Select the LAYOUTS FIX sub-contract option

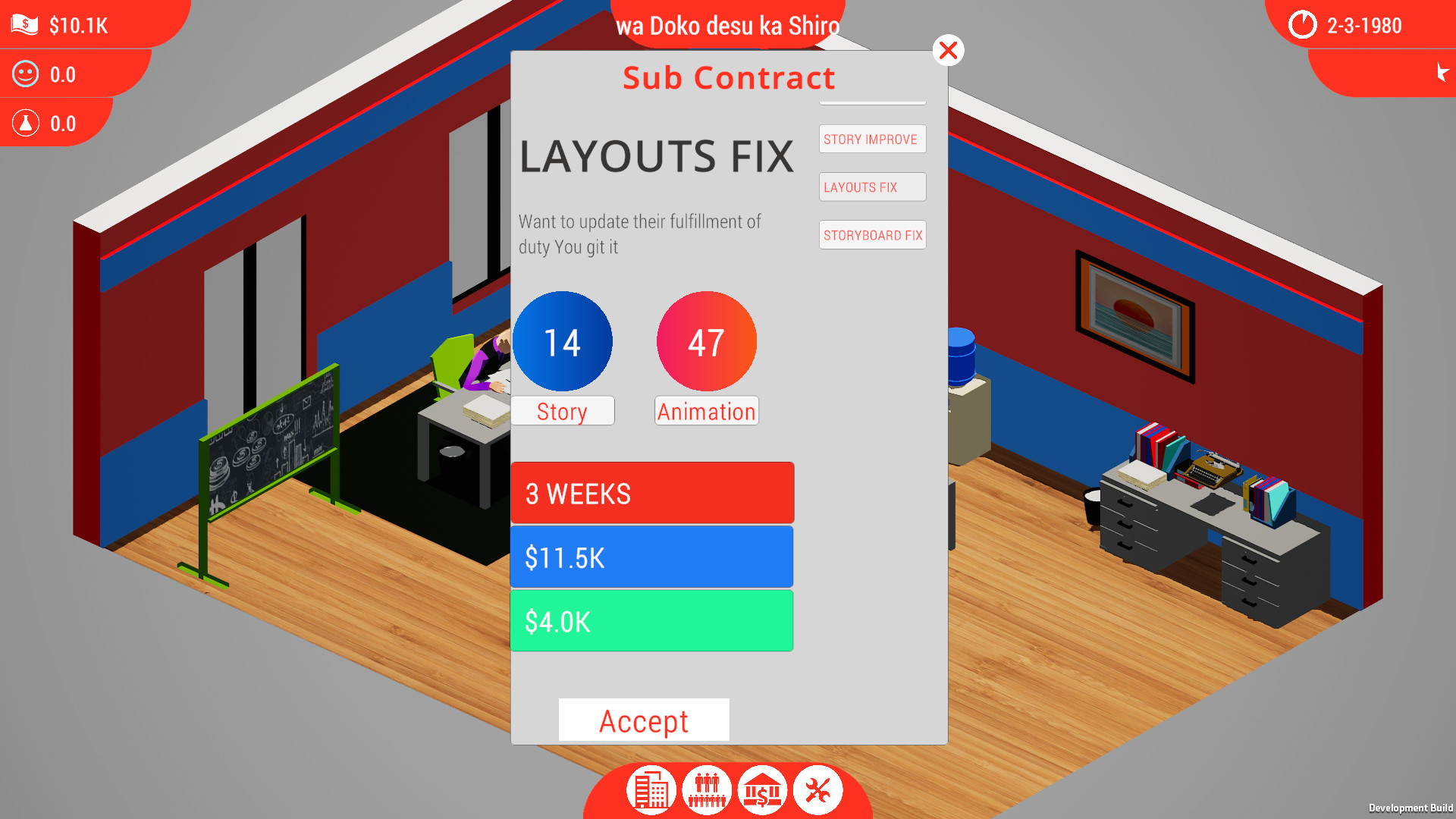tap(870, 187)
